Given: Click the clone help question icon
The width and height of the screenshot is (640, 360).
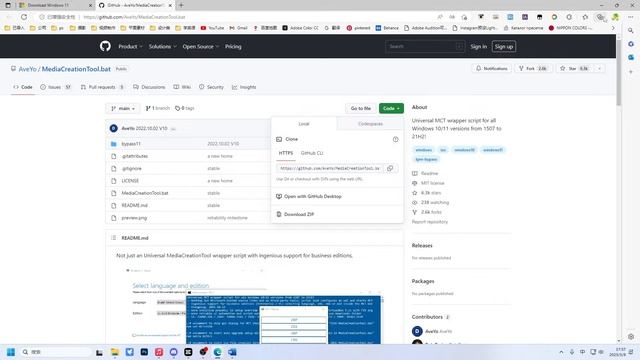Looking at the screenshot, I should coord(395,139).
